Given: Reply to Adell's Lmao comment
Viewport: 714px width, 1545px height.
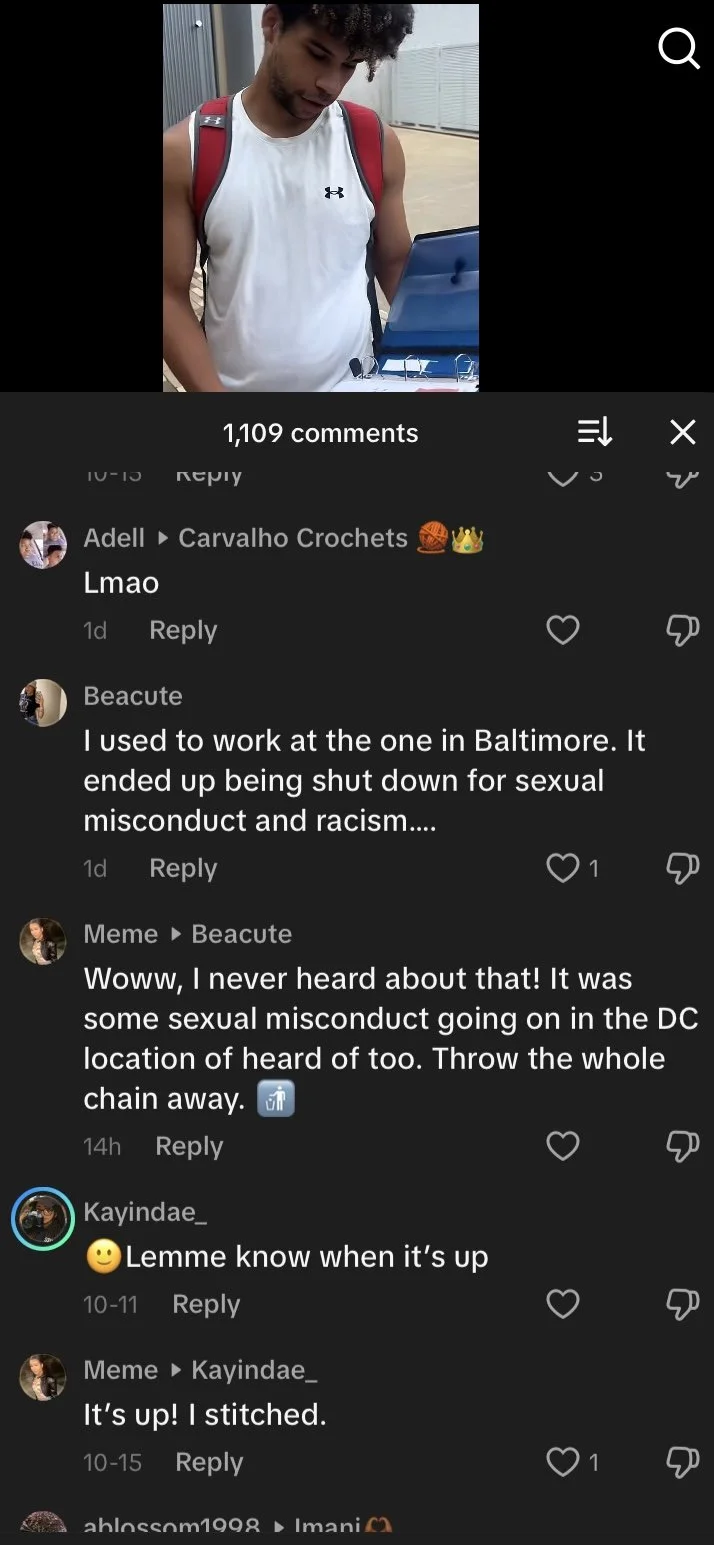Looking at the screenshot, I should pyautogui.click(x=183, y=630).
